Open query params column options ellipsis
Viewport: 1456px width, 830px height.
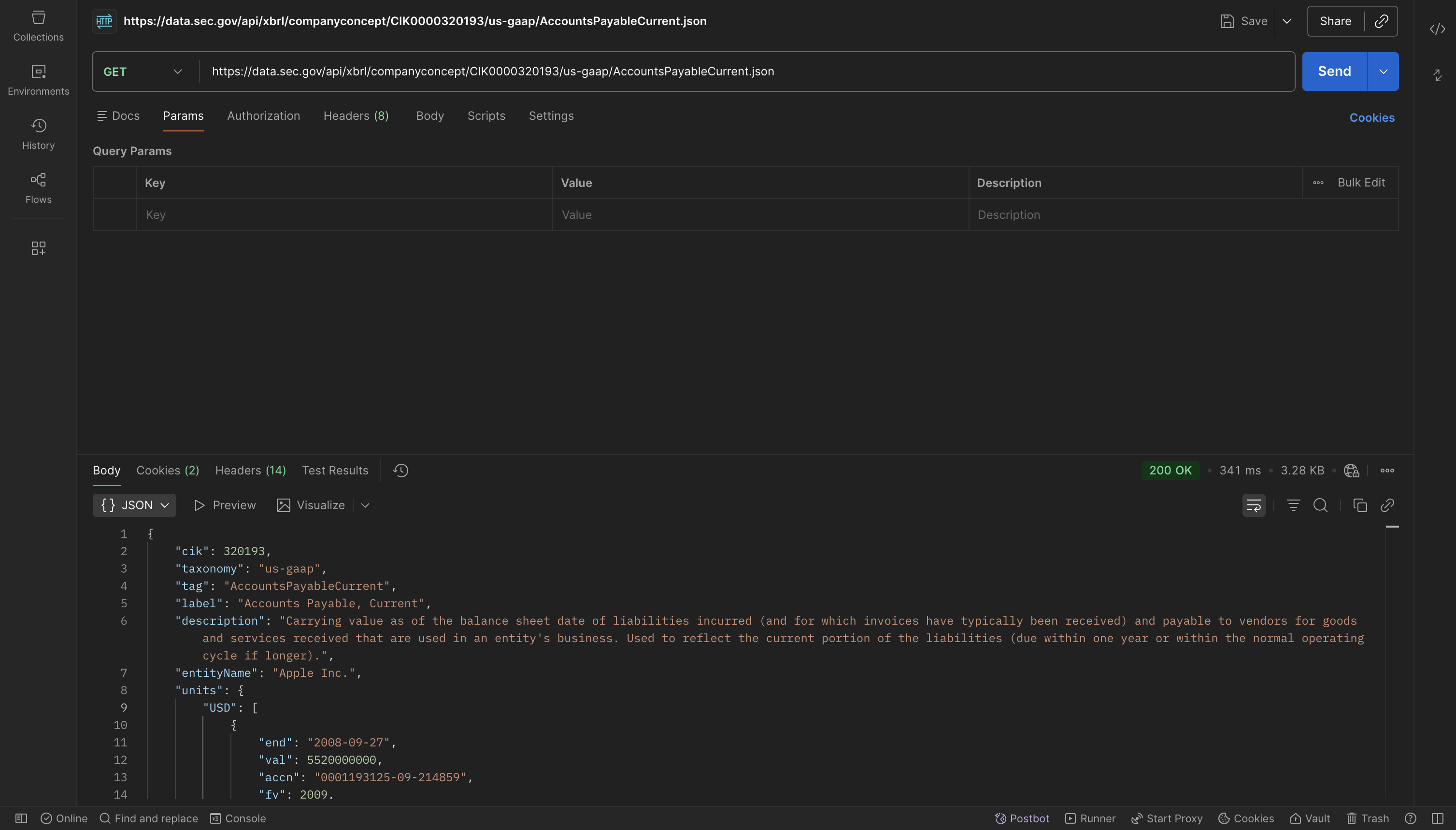point(1318,183)
